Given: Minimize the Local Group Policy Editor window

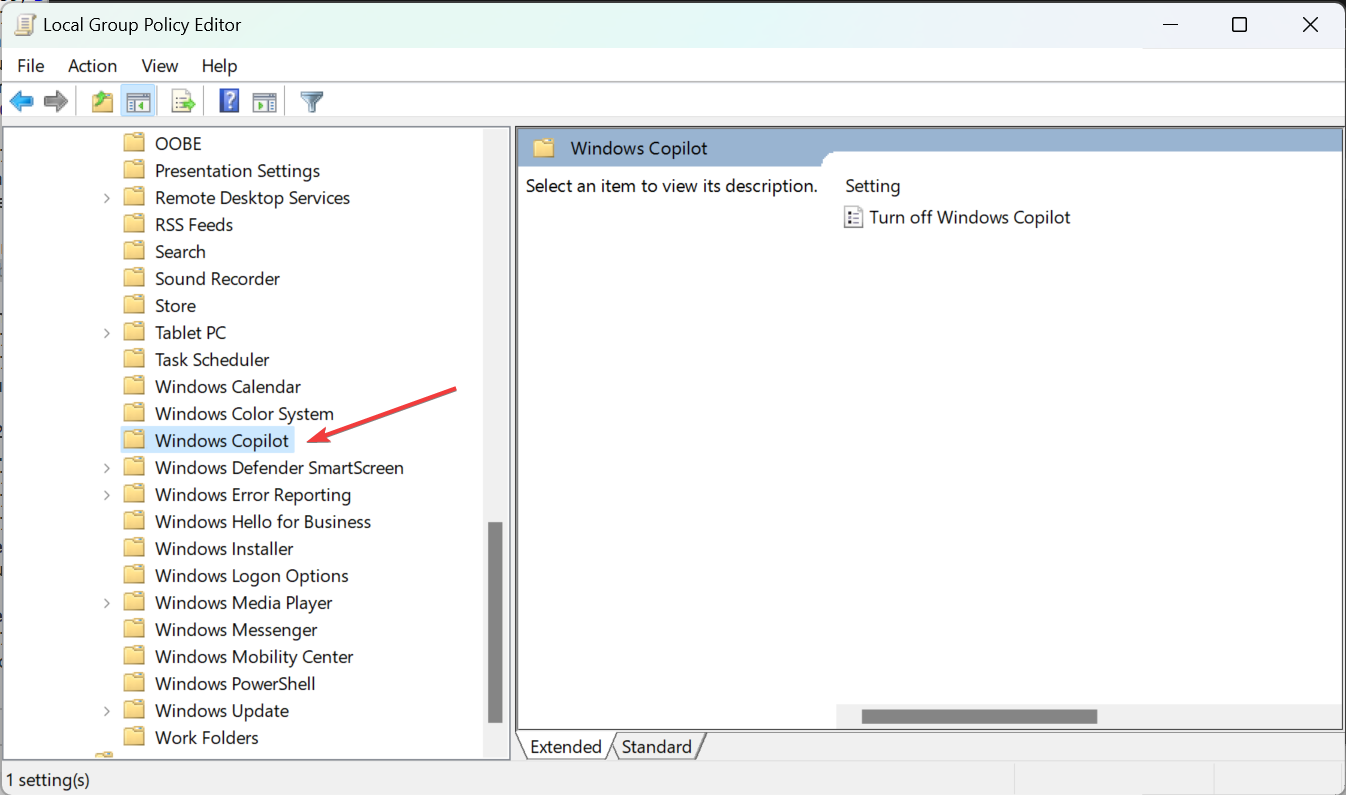Looking at the screenshot, I should tap(1169, 25).
